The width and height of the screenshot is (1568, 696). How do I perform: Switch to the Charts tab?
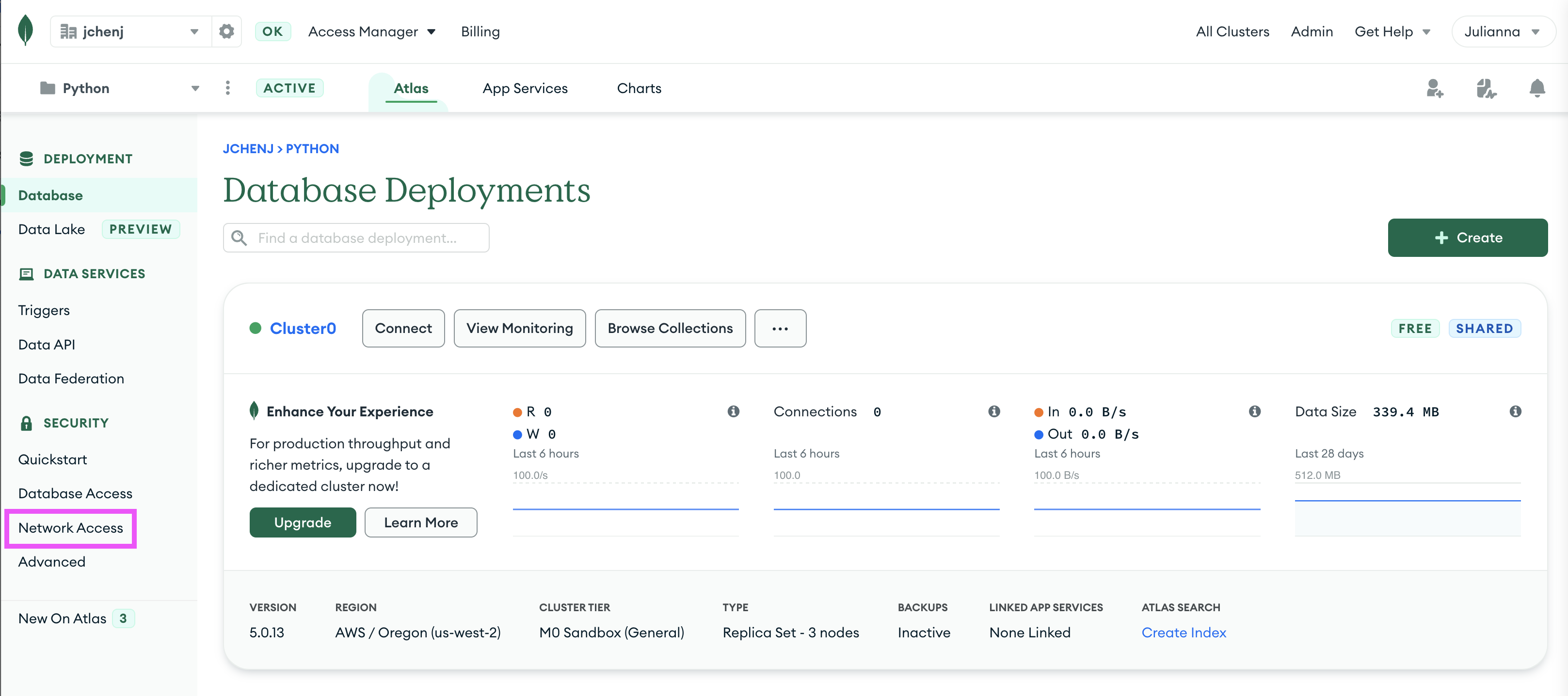pyautogui.click(x=639, y=88)
